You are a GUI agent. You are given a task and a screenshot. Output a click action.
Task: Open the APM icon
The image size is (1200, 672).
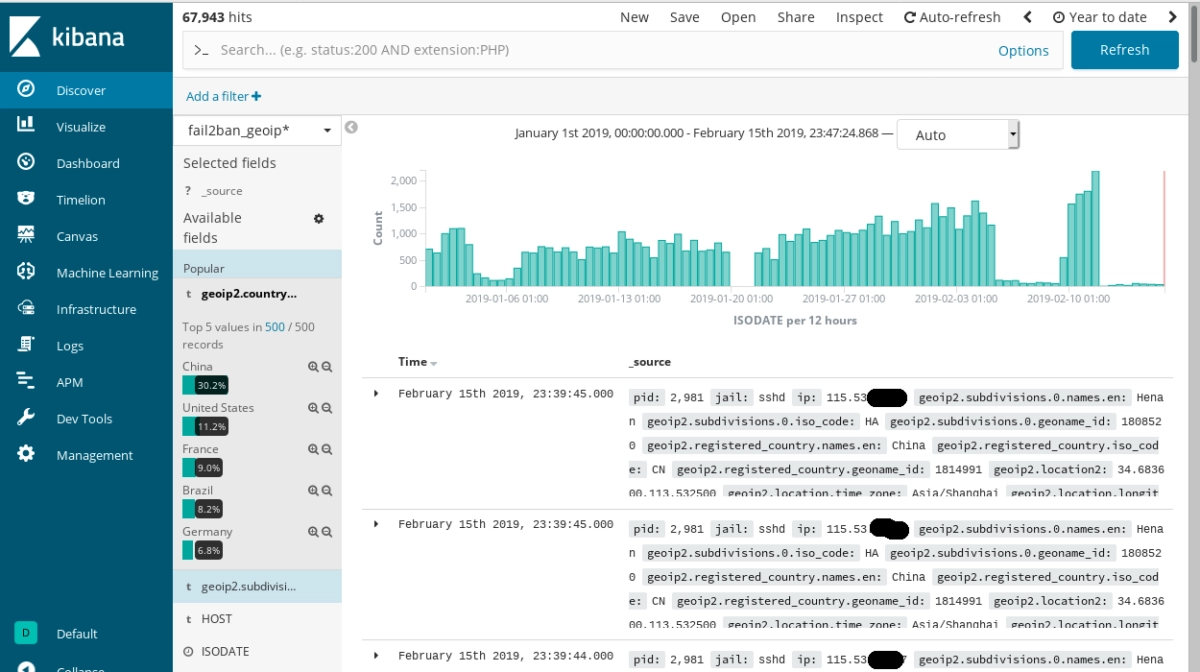point(26,381)
